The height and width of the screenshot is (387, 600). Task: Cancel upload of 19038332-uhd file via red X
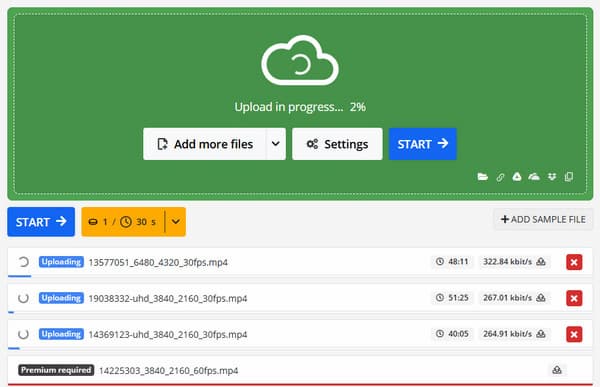[x=574, y=298]
